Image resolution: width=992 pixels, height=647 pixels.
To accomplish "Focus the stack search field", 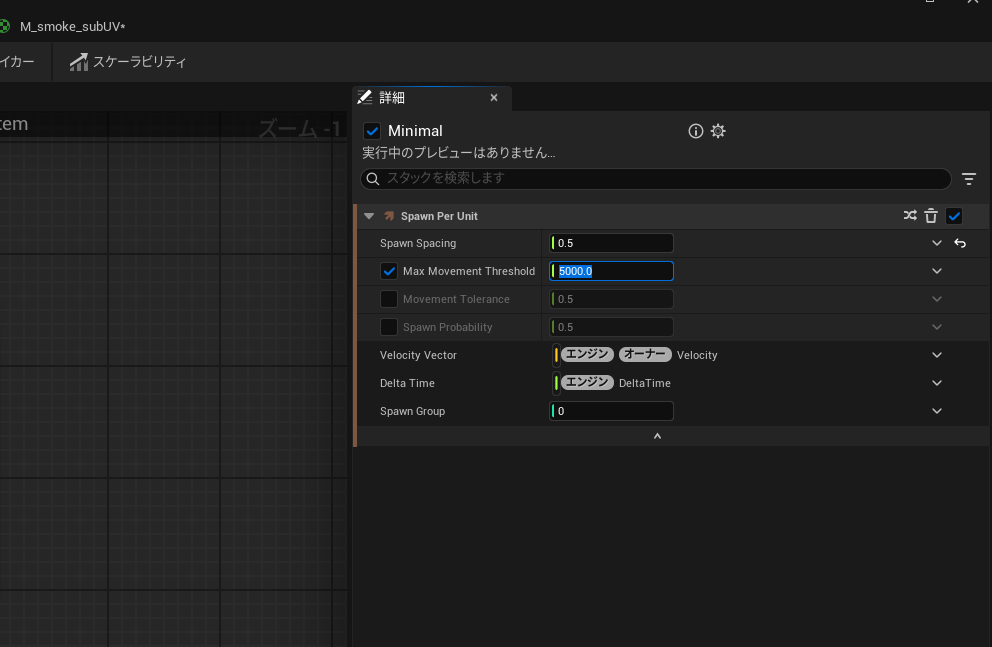I will click(x=655, y=179).
